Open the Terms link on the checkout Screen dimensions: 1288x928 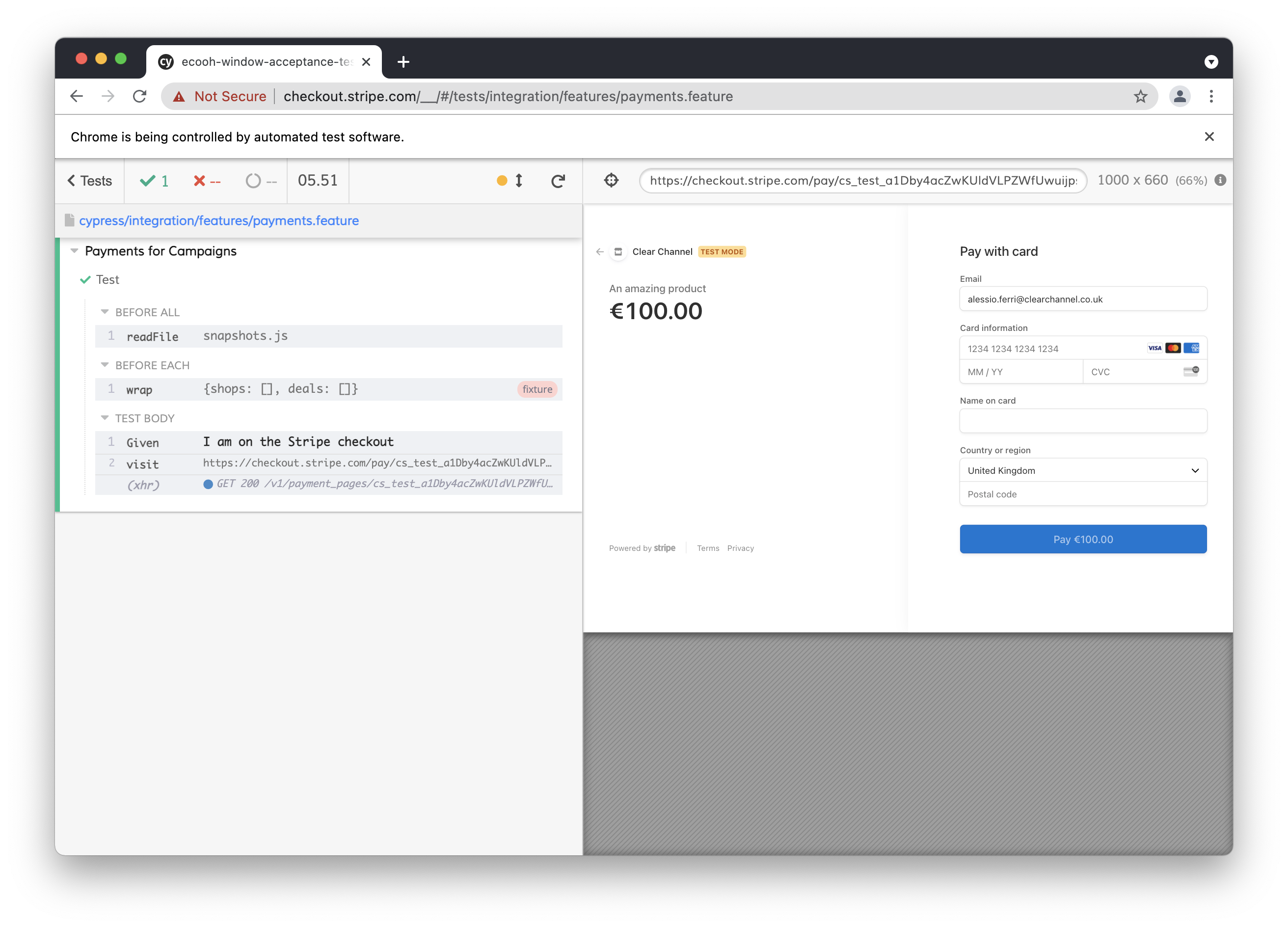[708, 547]
